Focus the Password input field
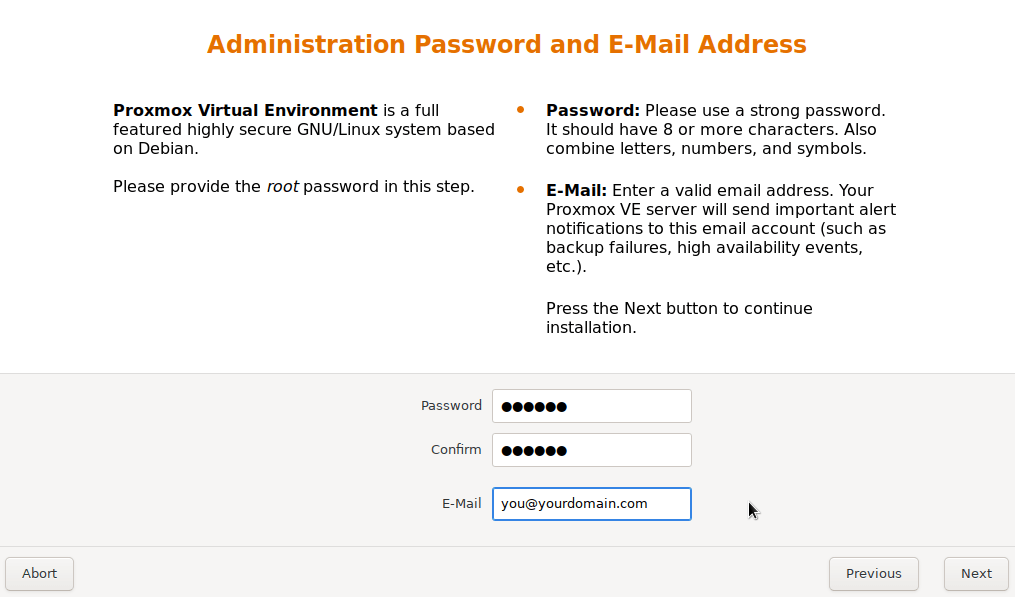This screenshot has width=1015, height=597. [592, 406]
